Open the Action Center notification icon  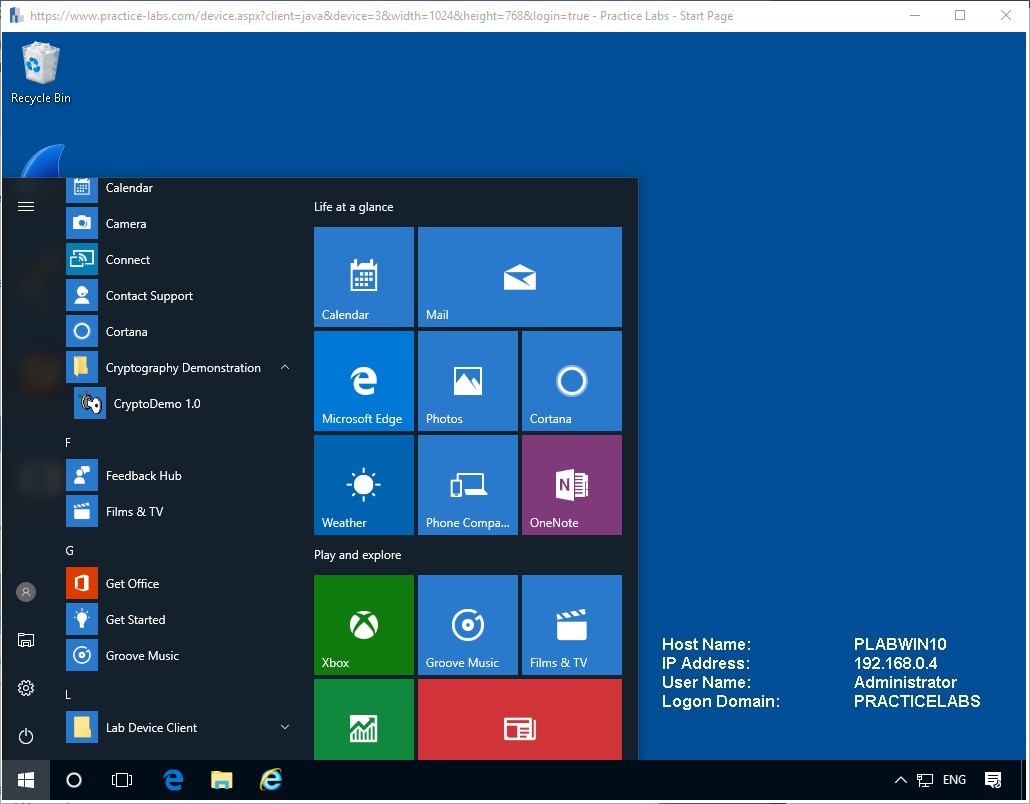(993, 780)
